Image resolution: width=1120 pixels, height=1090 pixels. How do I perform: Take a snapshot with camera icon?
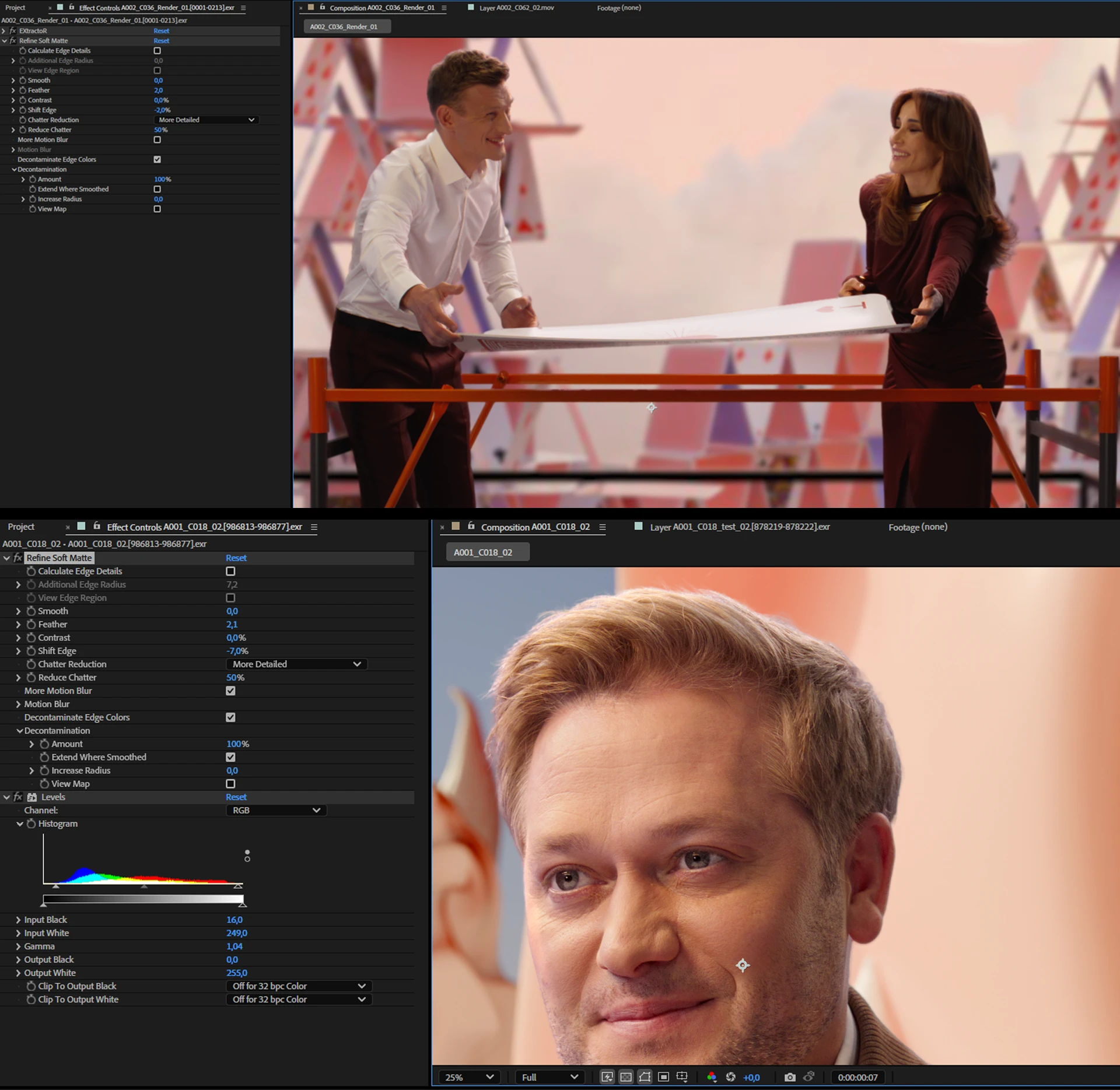790,1077
